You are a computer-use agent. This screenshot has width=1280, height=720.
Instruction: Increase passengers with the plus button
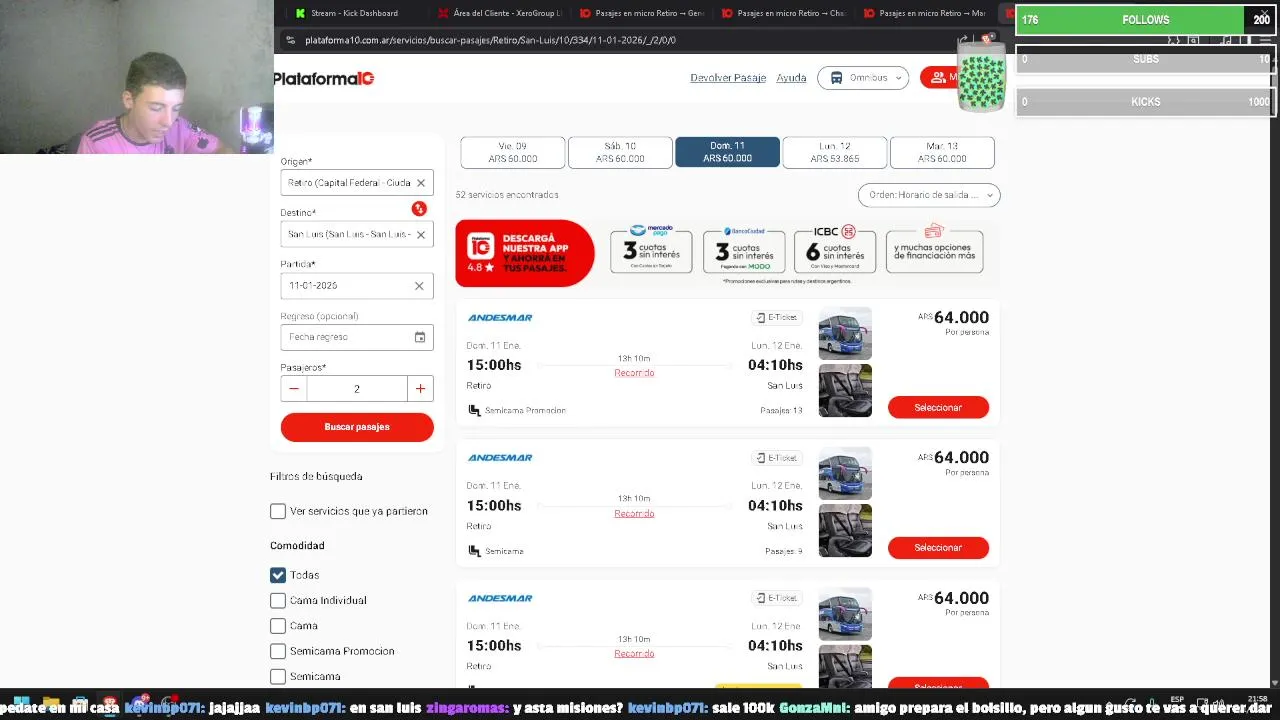(420, 389)
